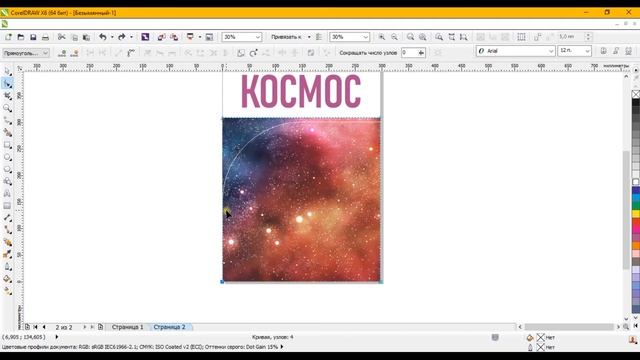
Task: Open the publish to PDF icon
Action: [190, 37]
